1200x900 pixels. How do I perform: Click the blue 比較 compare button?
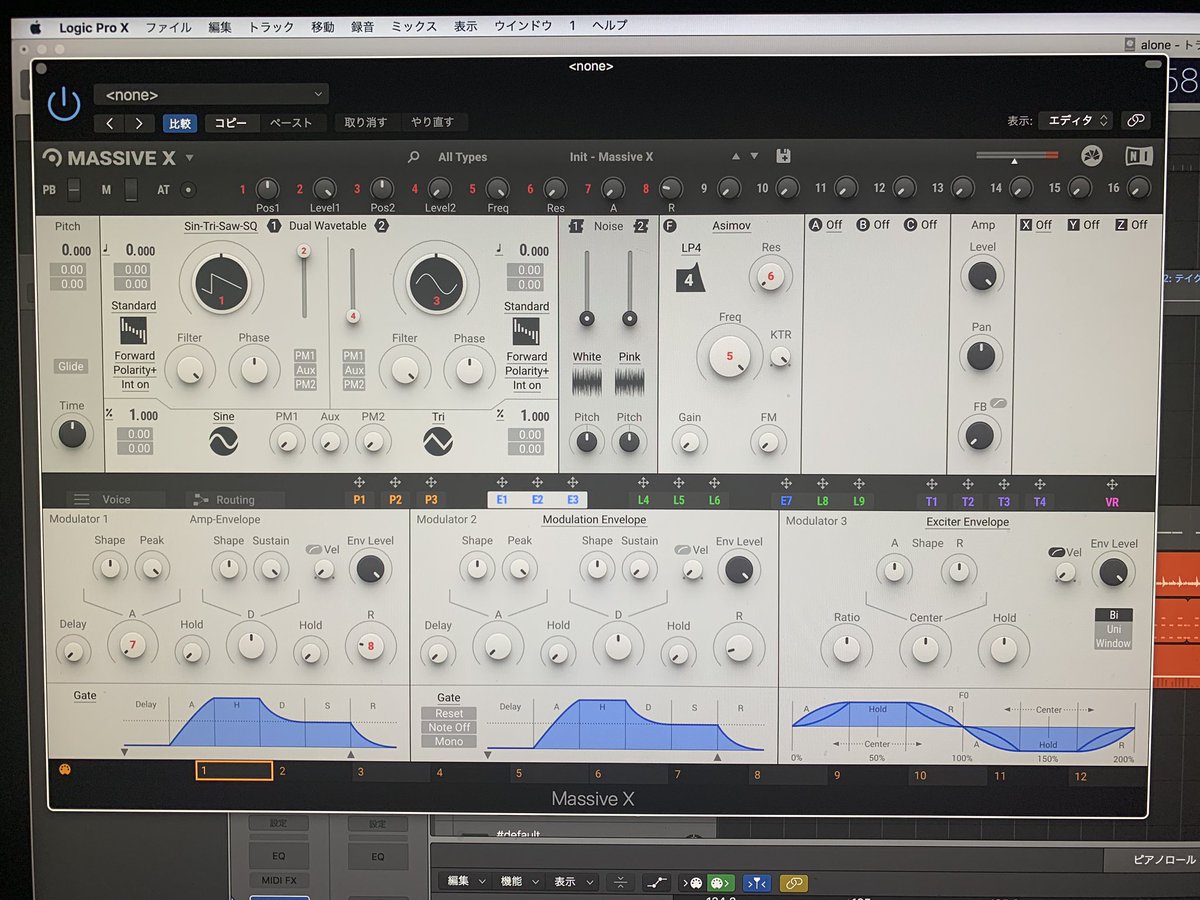pyautogui.click(x=180, y=123)
